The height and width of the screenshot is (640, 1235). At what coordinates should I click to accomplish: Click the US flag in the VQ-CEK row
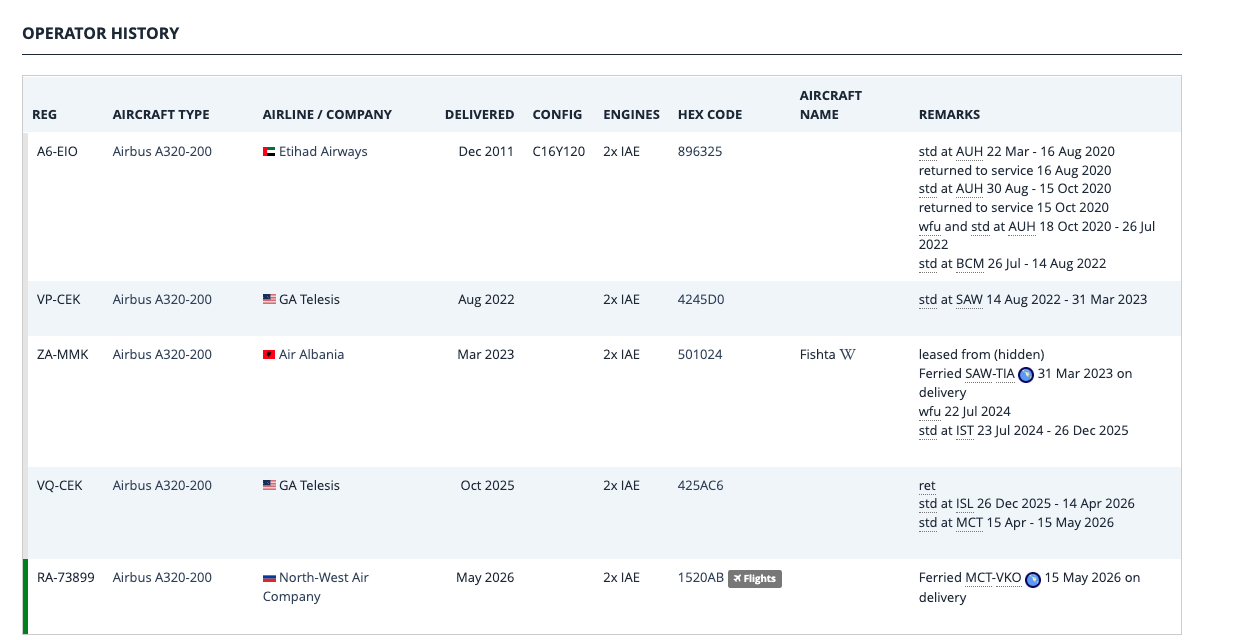[269, 485]
